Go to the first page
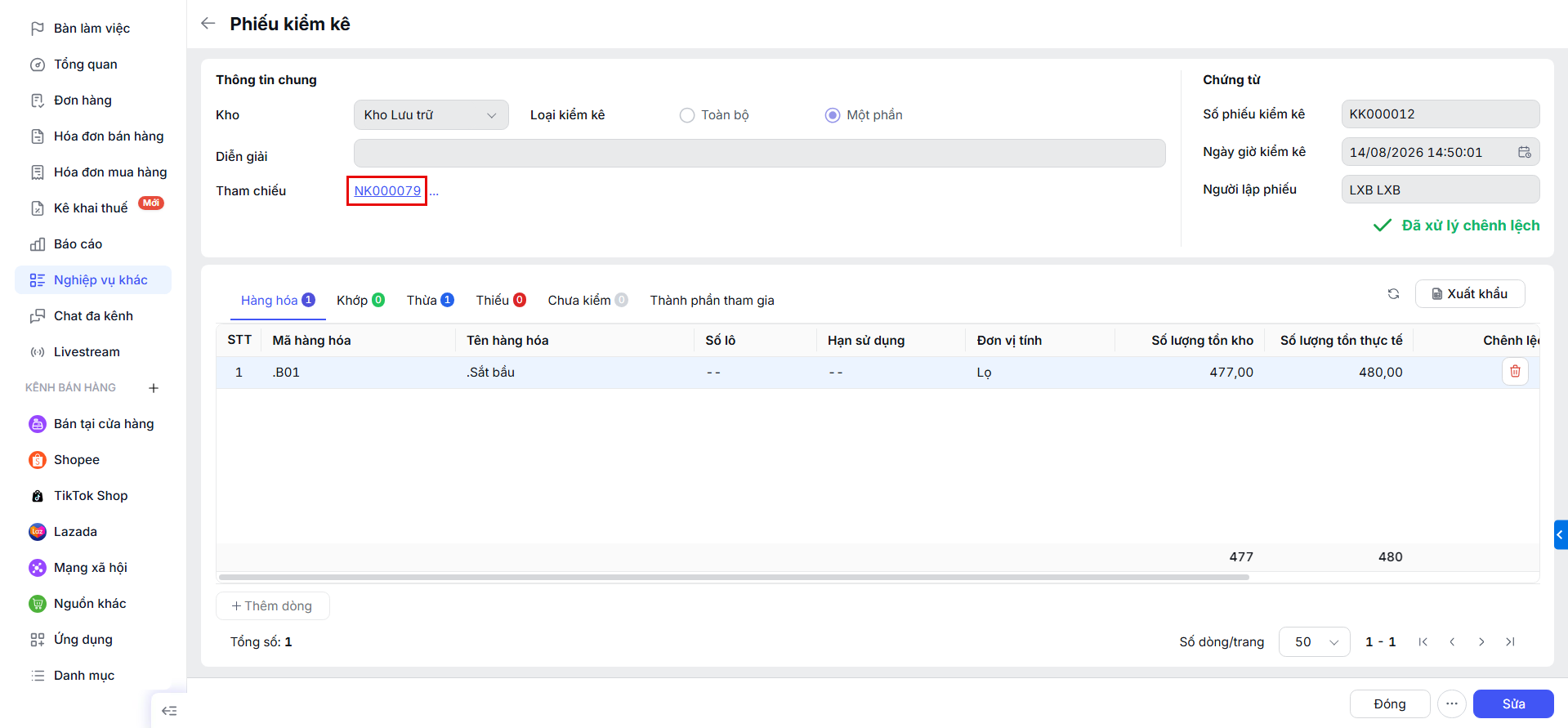The image size is (1568, 728). pyautogui.click(x=1423, y=642)
